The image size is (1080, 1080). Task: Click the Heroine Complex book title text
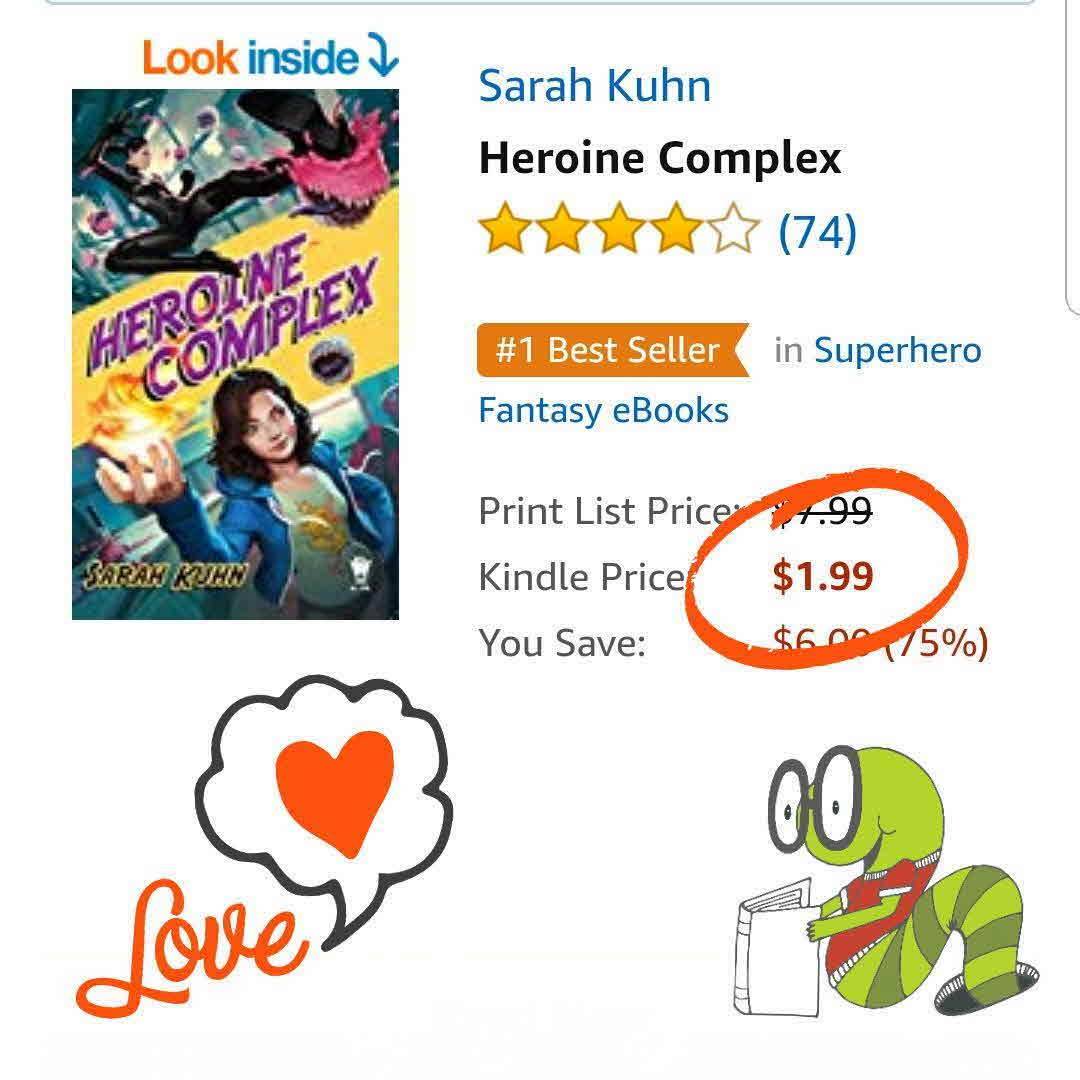pos(659,158)
